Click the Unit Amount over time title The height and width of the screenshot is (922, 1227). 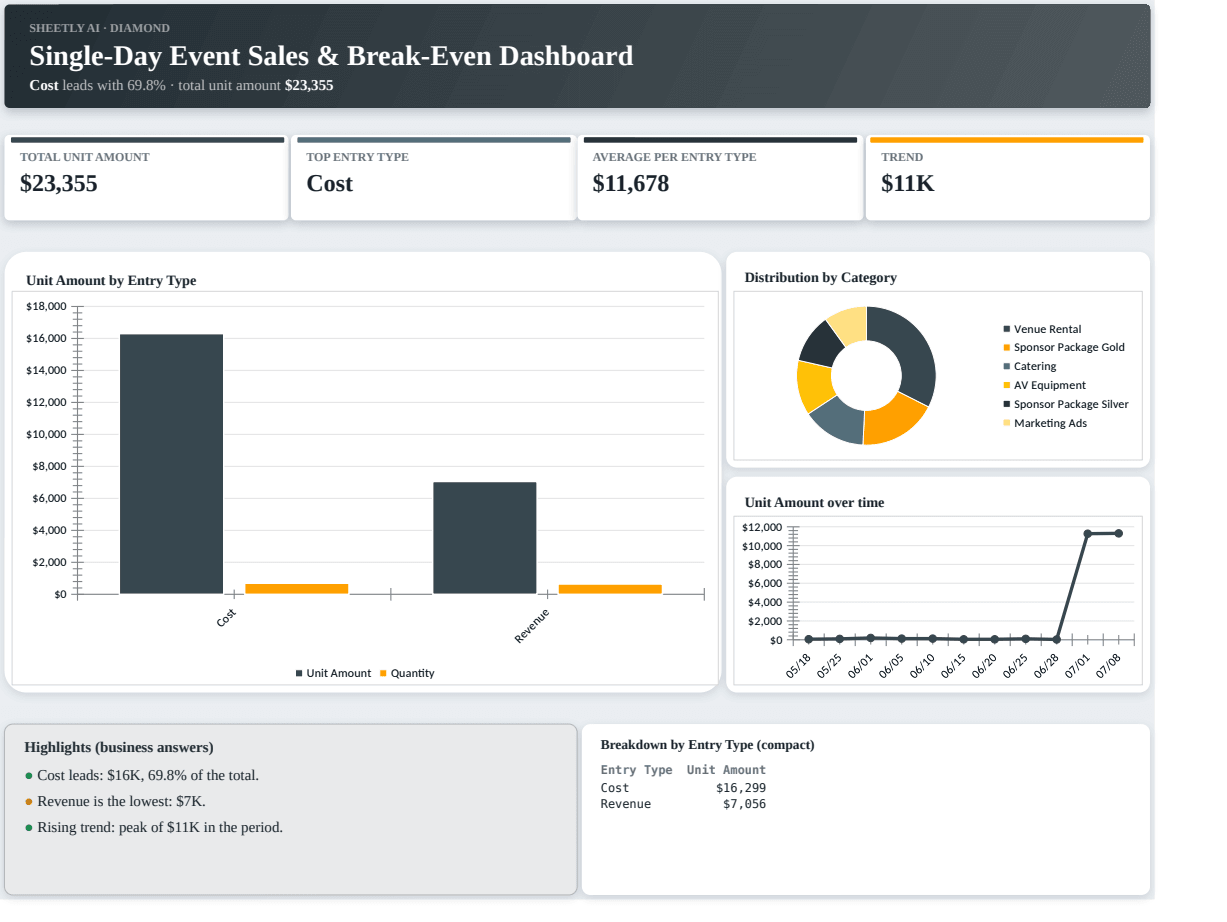(x=814, y=503)
